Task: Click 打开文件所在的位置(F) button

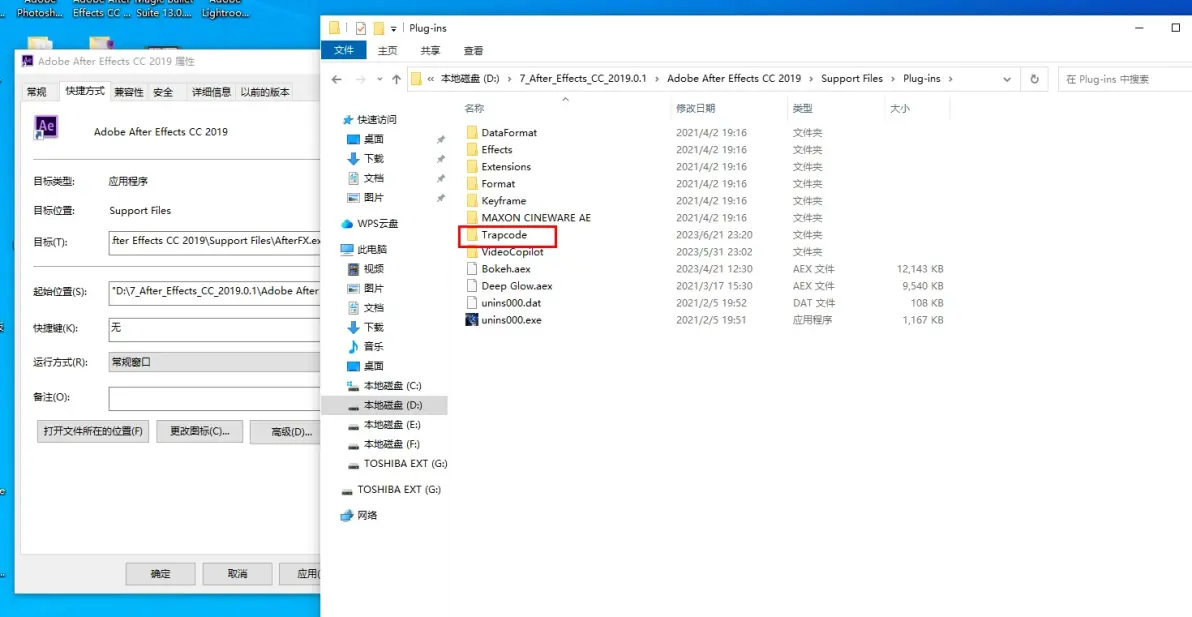Action: click(93, 432)
